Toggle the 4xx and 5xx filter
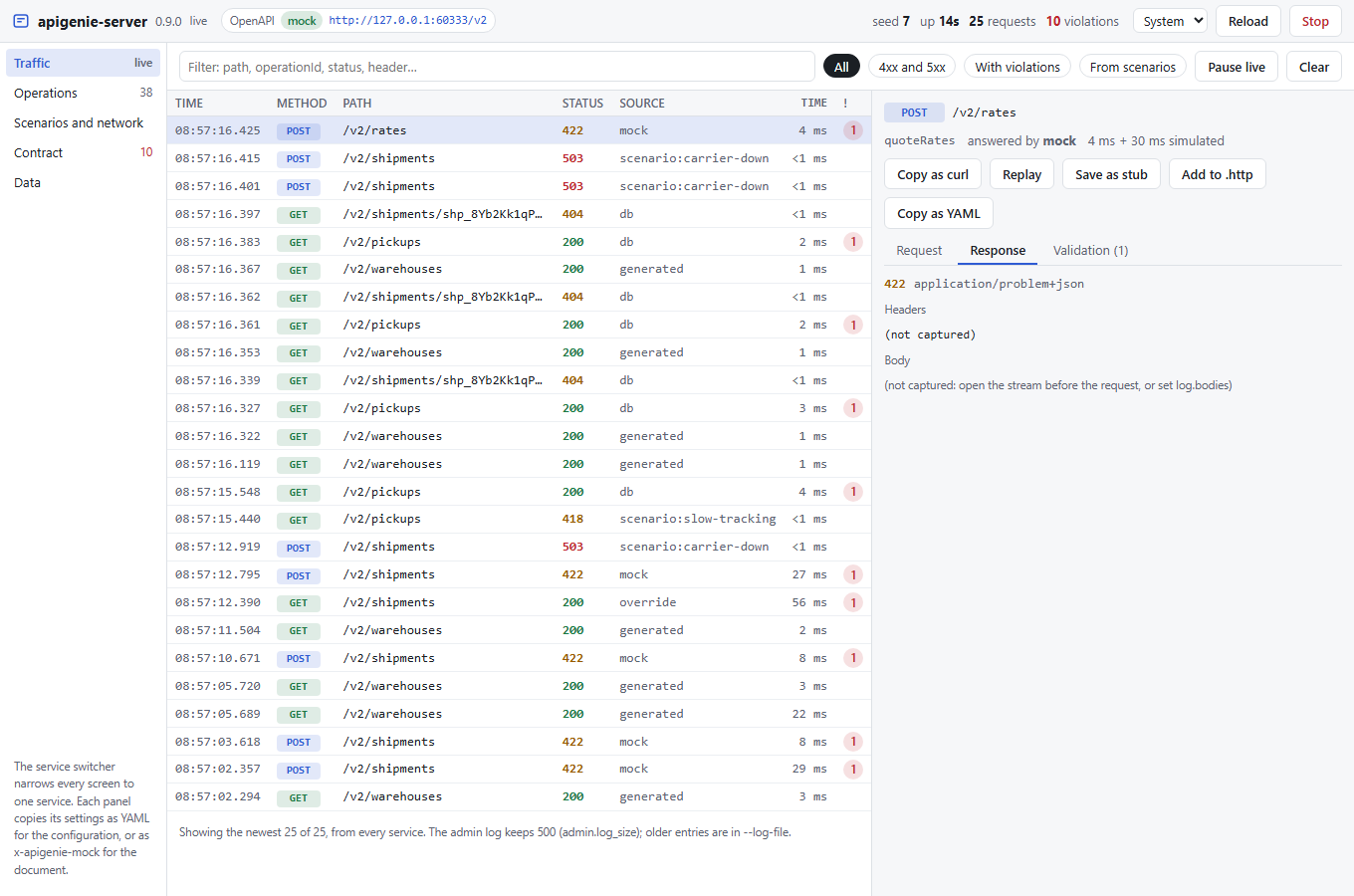Screen dimensions: 1354x896 pos(912,67)
